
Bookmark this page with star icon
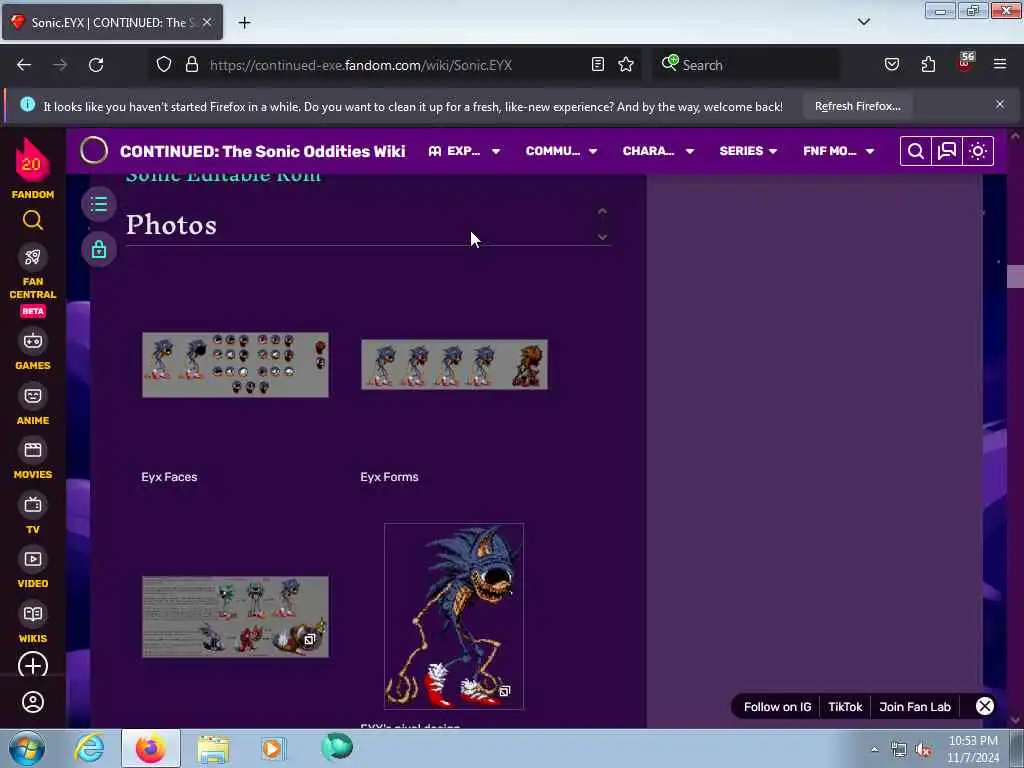coord(626,64)
